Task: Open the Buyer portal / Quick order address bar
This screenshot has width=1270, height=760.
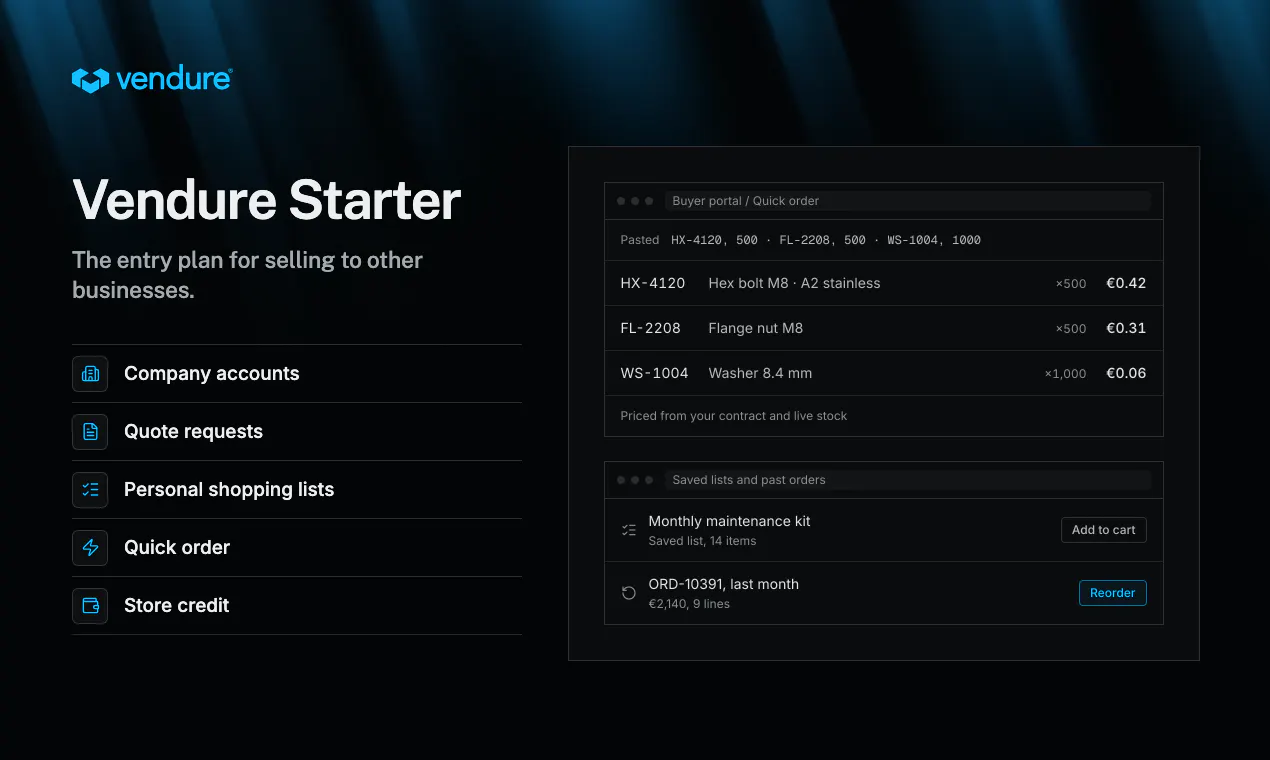Action: tap(907, 201)
